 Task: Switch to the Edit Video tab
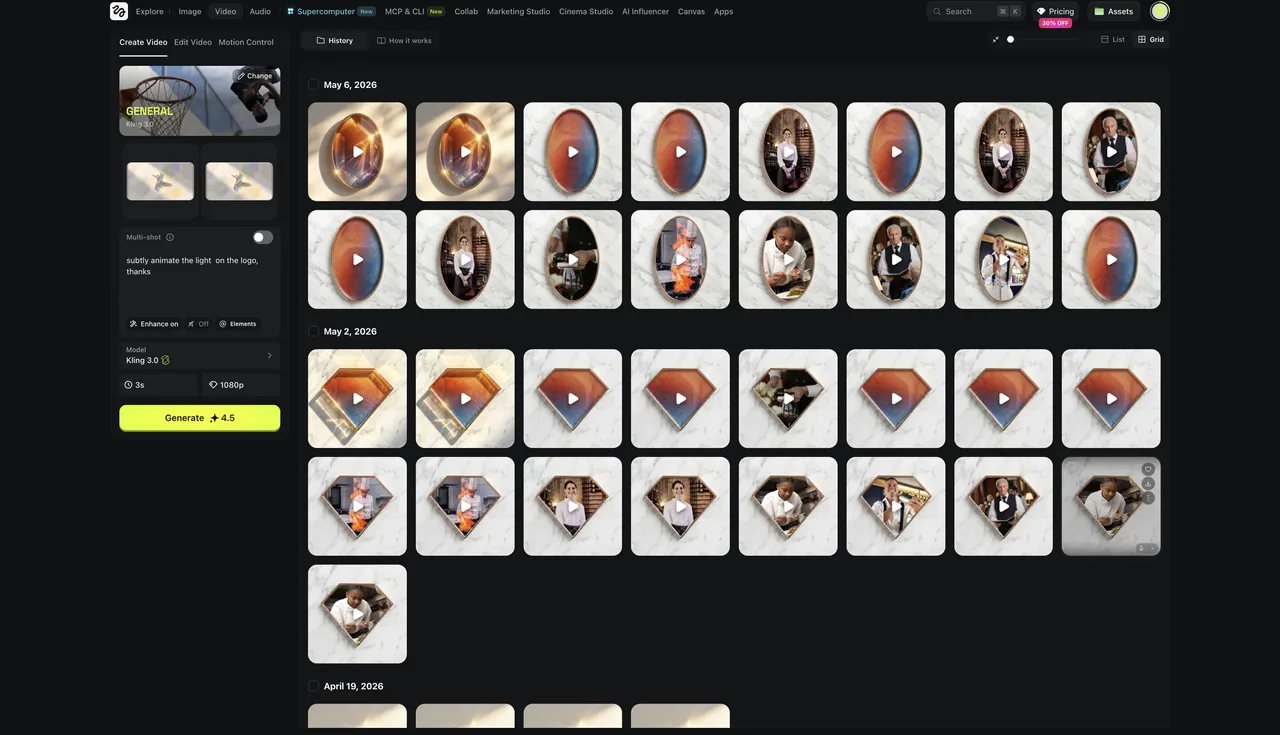tap(193, 42)
